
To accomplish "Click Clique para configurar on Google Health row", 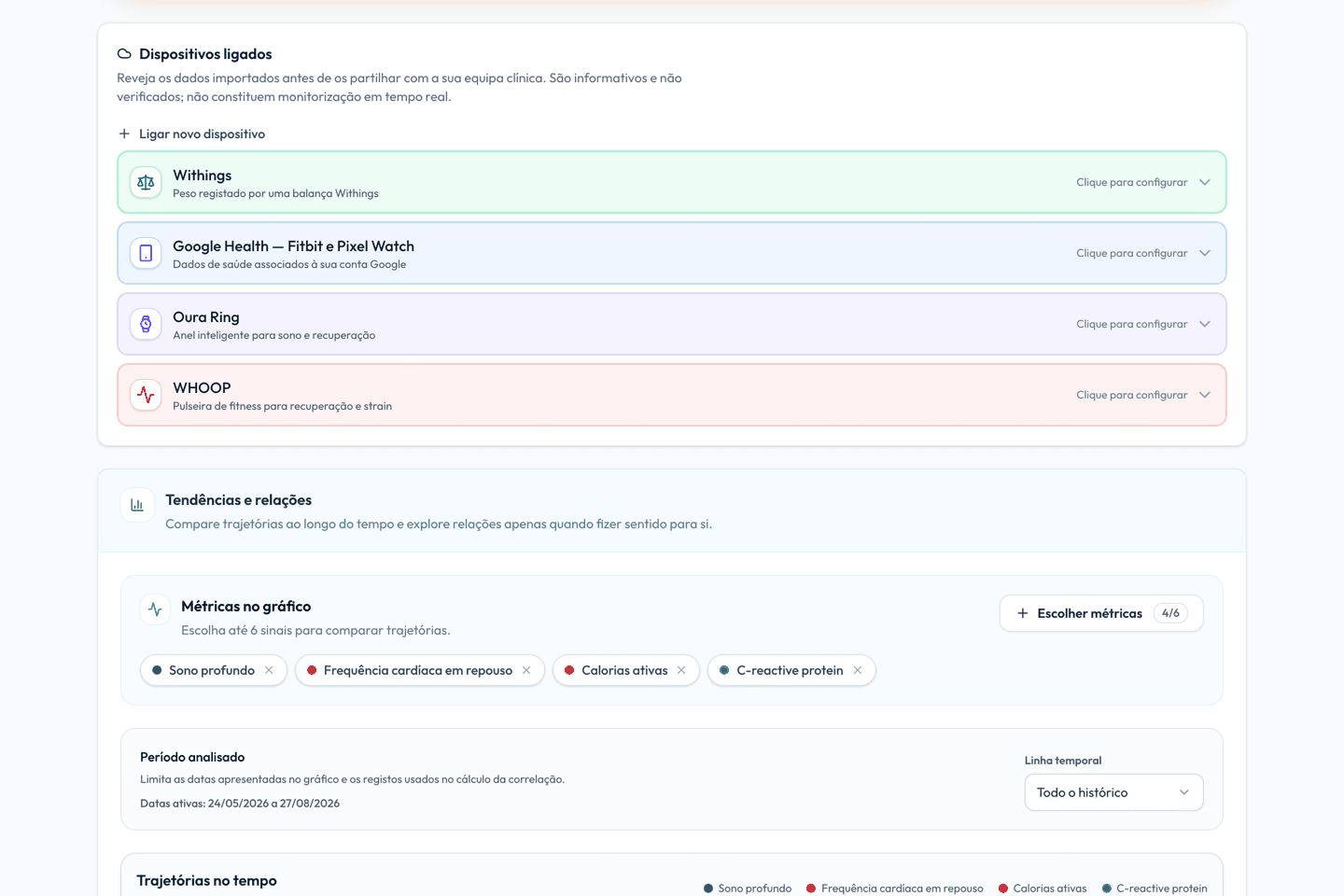I will (1131, 253).
